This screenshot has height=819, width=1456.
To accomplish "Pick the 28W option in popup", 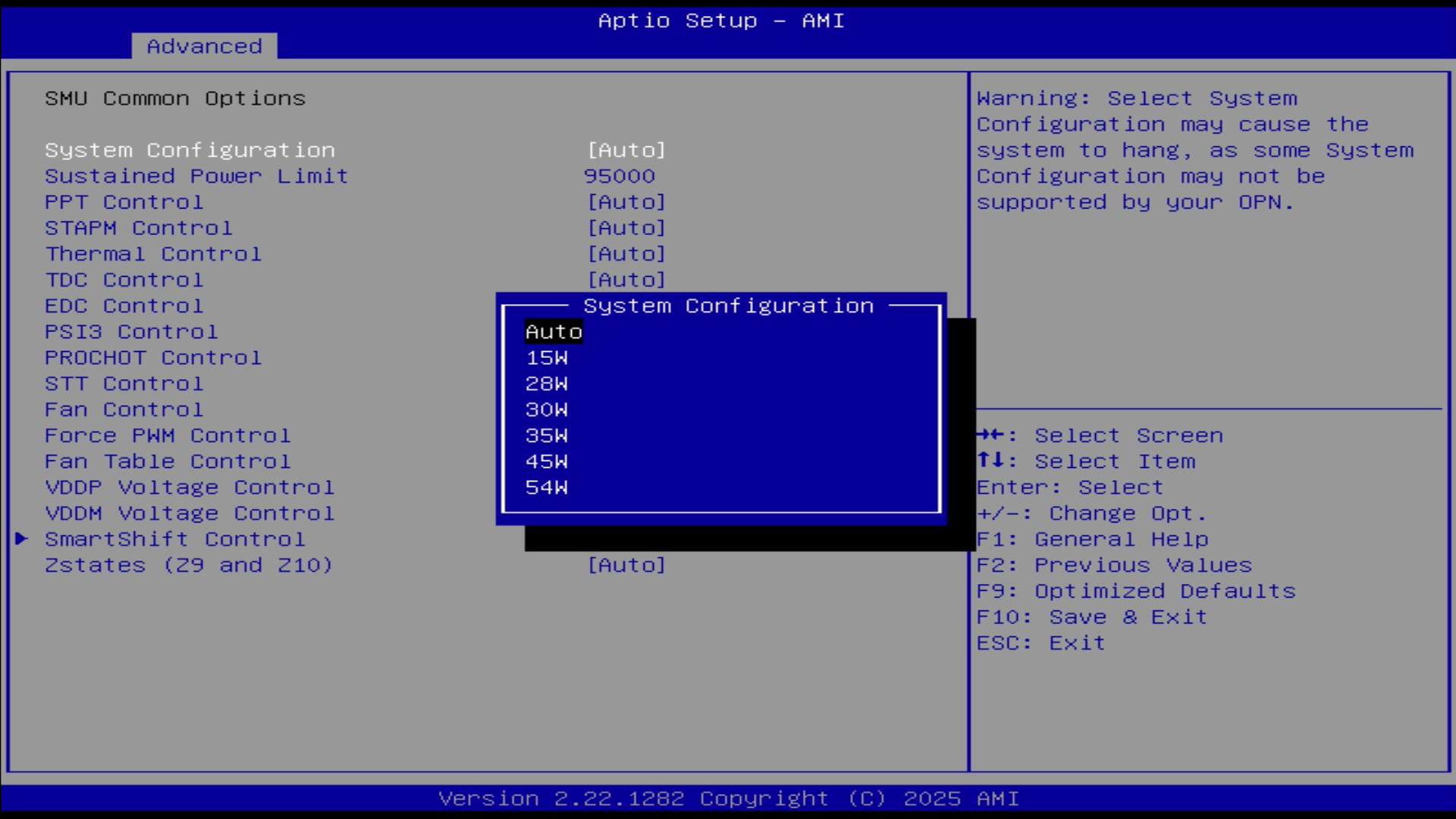I will 546,384.
